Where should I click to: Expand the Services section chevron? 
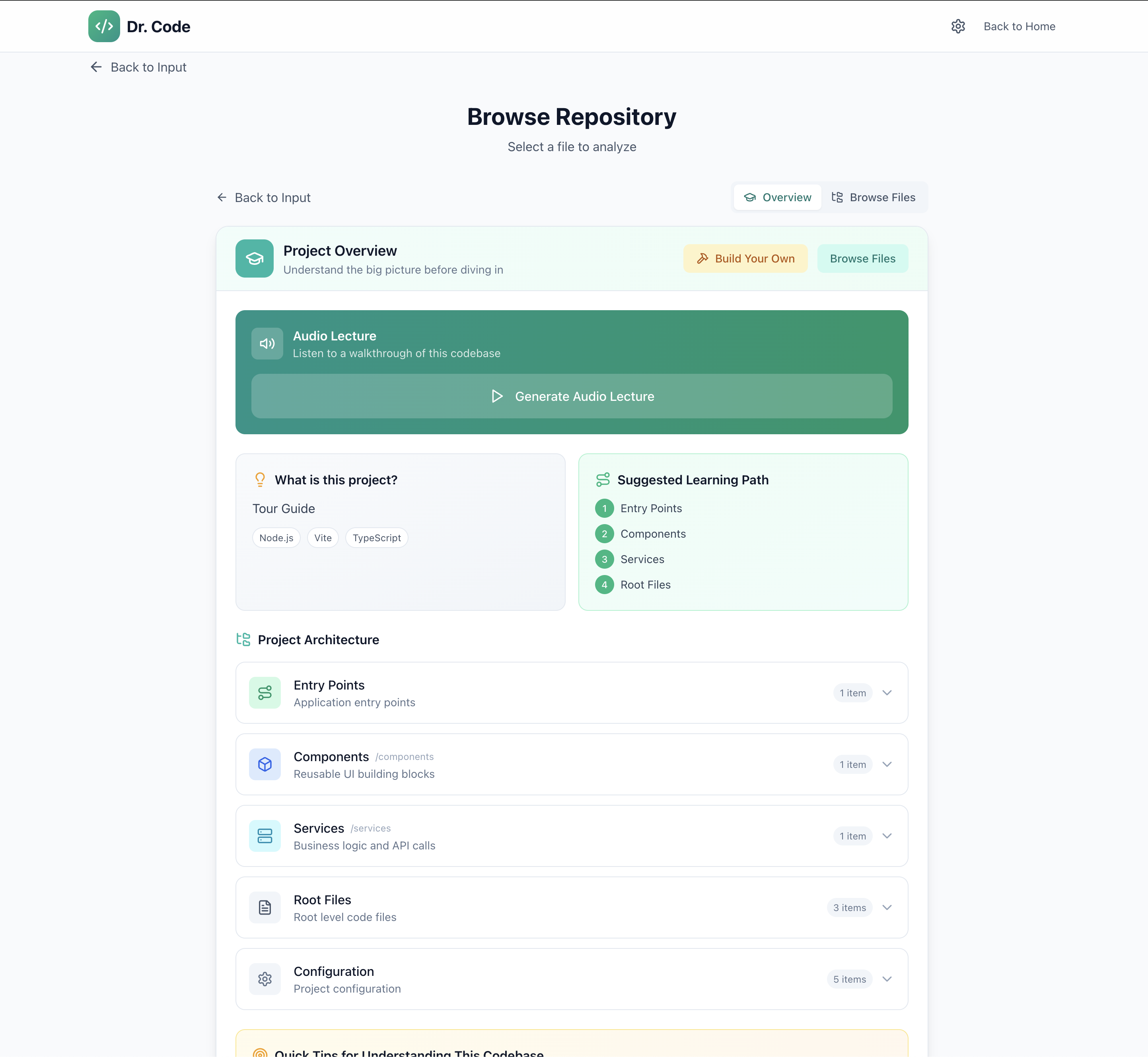point(887,835)
